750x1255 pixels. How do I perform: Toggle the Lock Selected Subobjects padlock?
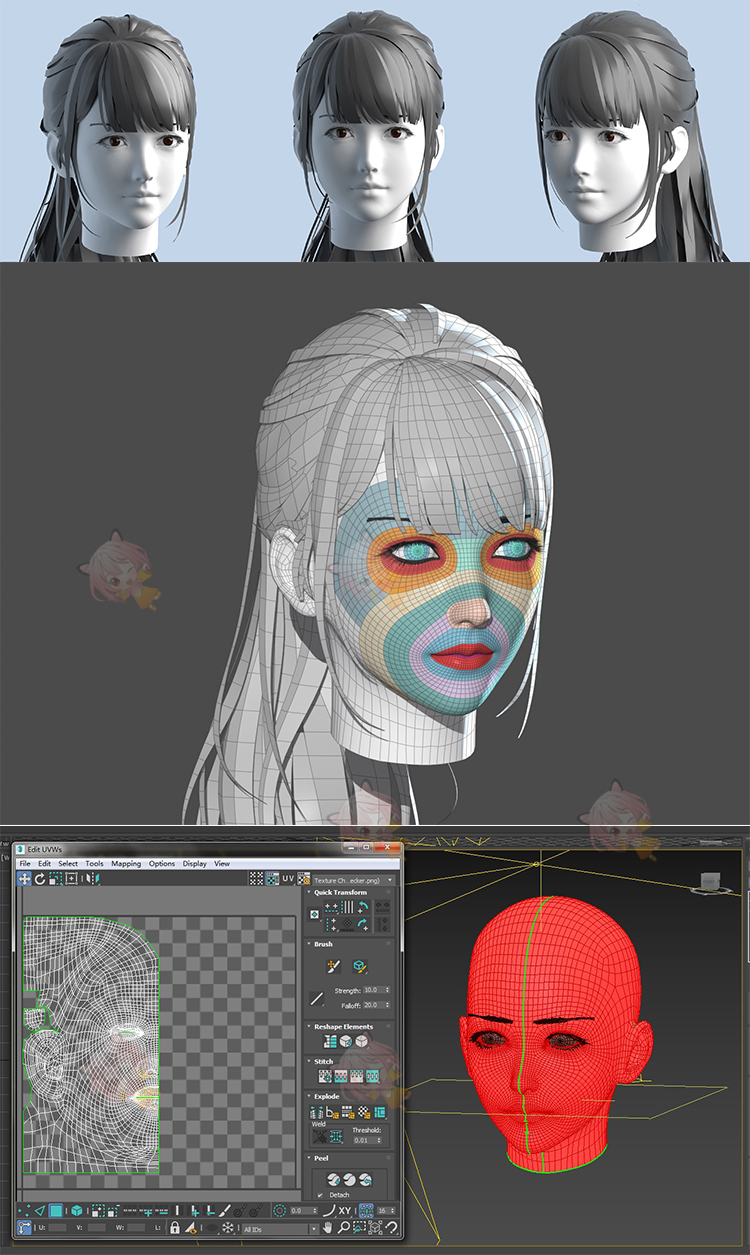(x=174, y=1228)
